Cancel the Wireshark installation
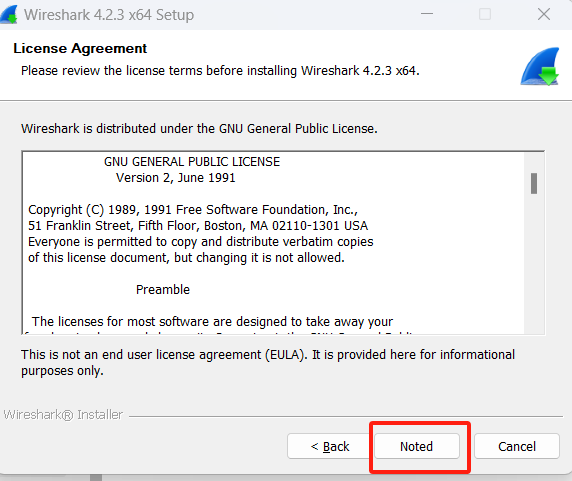 coord(517,446)
